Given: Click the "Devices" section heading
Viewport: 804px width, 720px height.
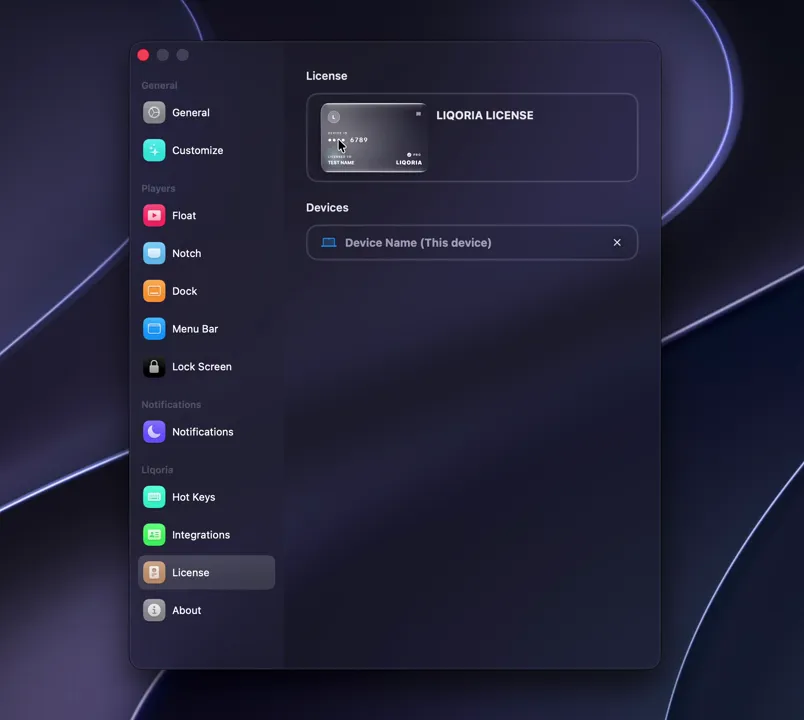Looking at the screenshot, I should coord(327,208).
